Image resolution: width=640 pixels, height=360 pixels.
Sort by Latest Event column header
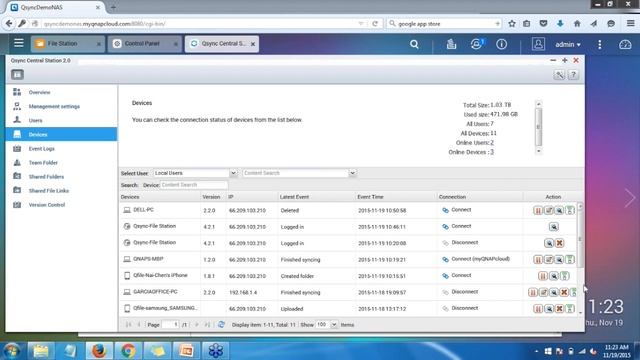pos(316,197)
